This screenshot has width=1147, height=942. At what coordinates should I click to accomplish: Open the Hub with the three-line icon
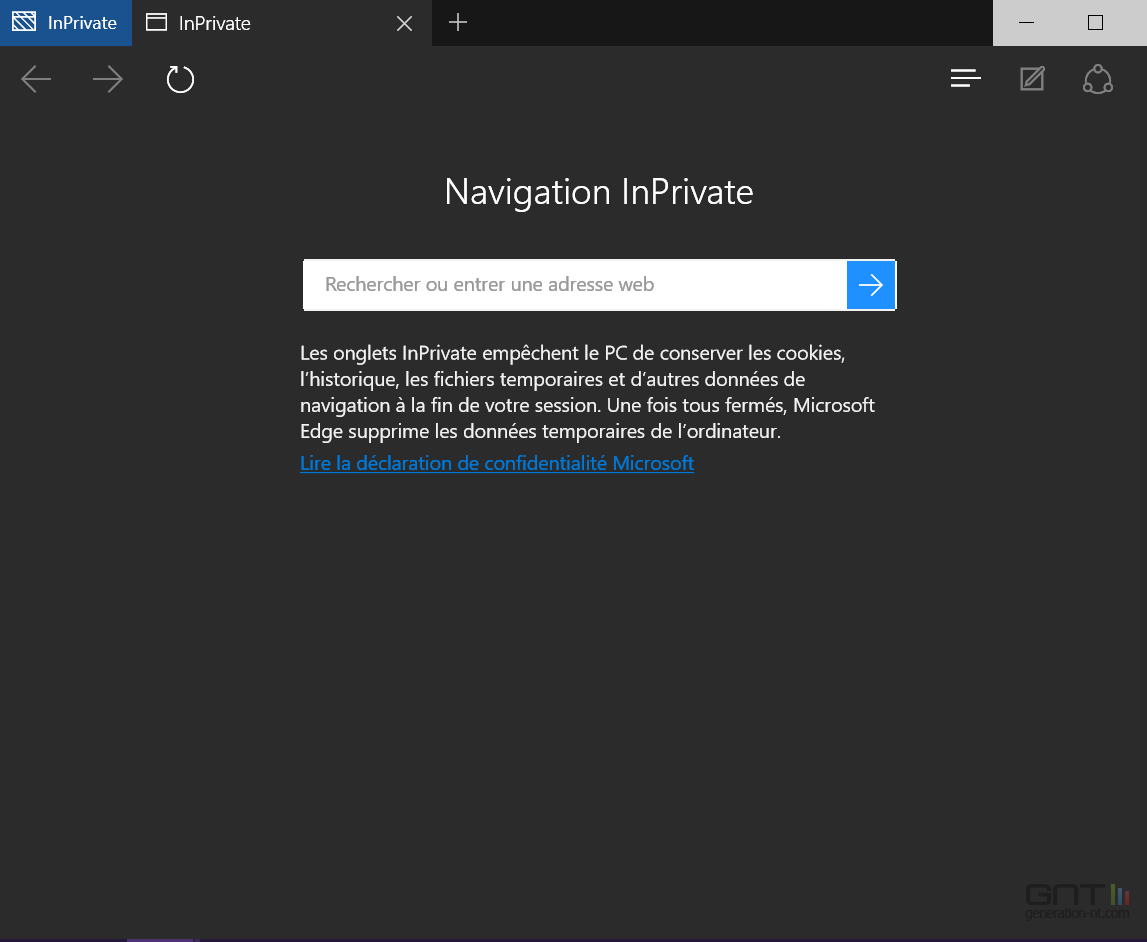coord(966,78)
